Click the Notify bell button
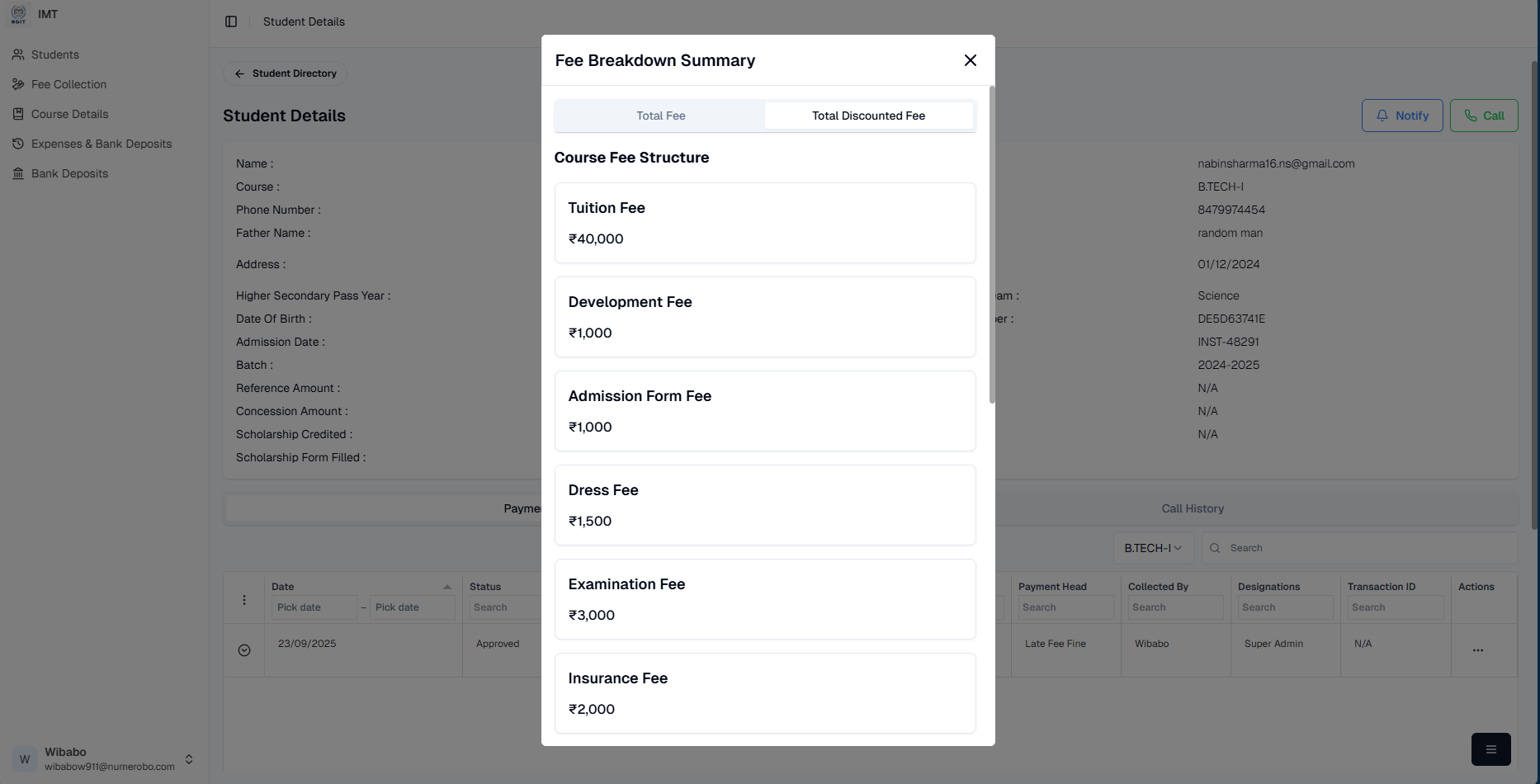 [1401, 116]
